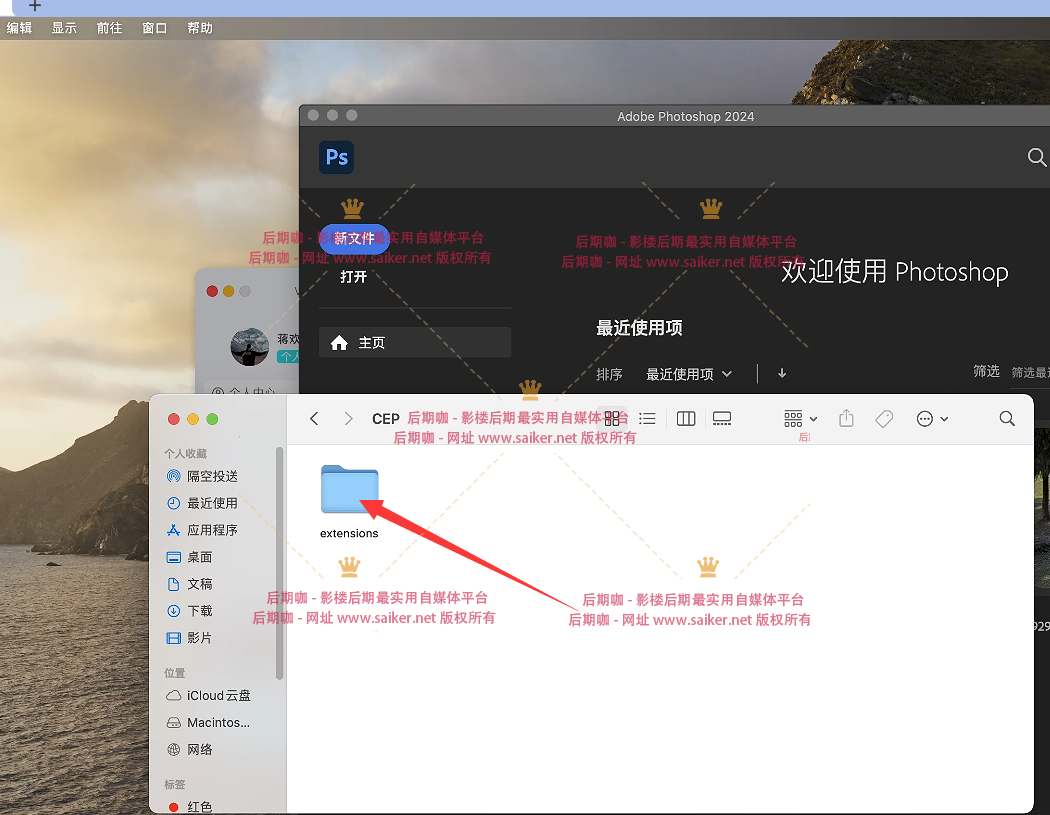This screenshot has height=815, width=1050.
Task: Open the 最近使用项 sort dropdown
Action: tap(689, 374)
